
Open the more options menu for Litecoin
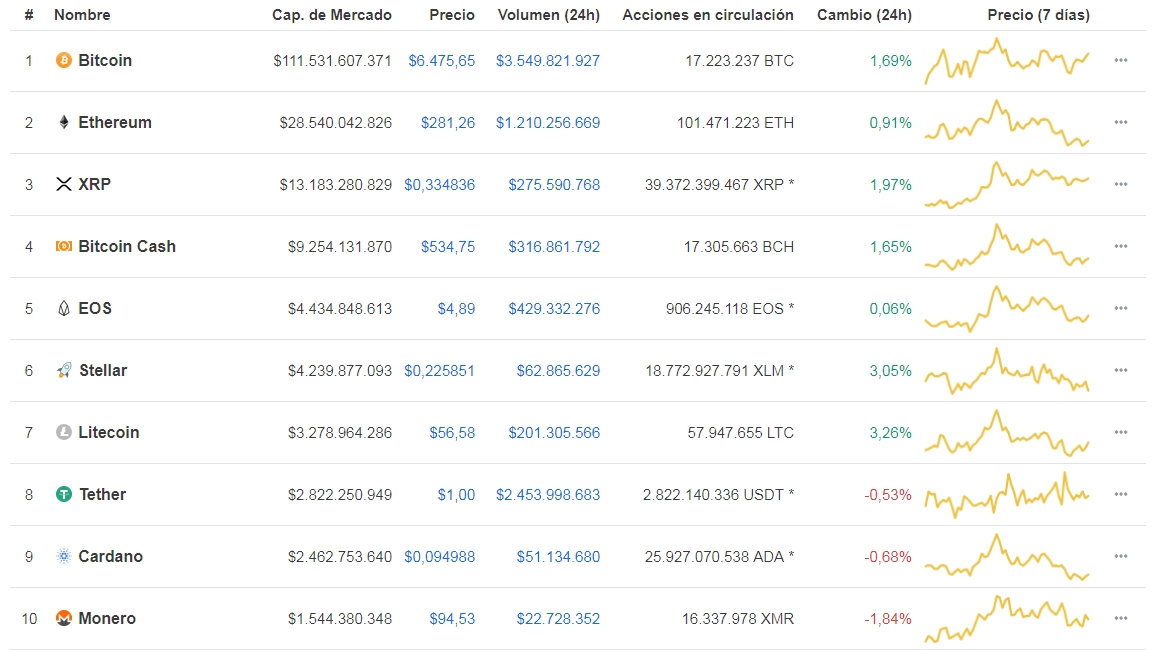[1121, 432]
